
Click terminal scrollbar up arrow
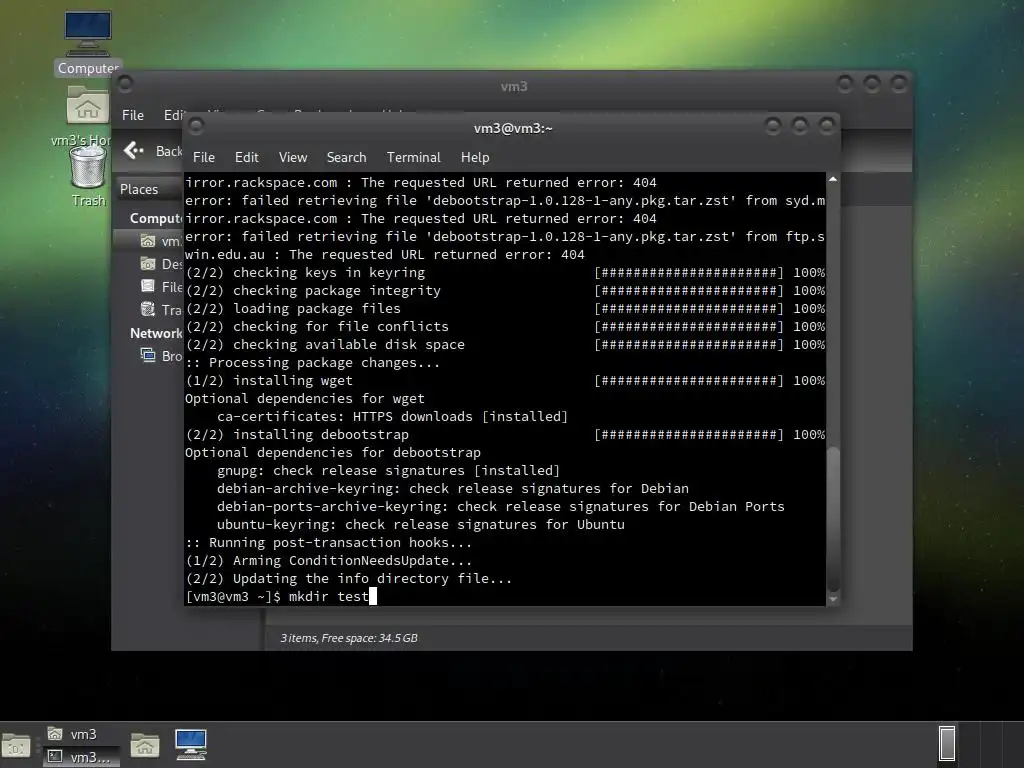[x=833, y=179]
